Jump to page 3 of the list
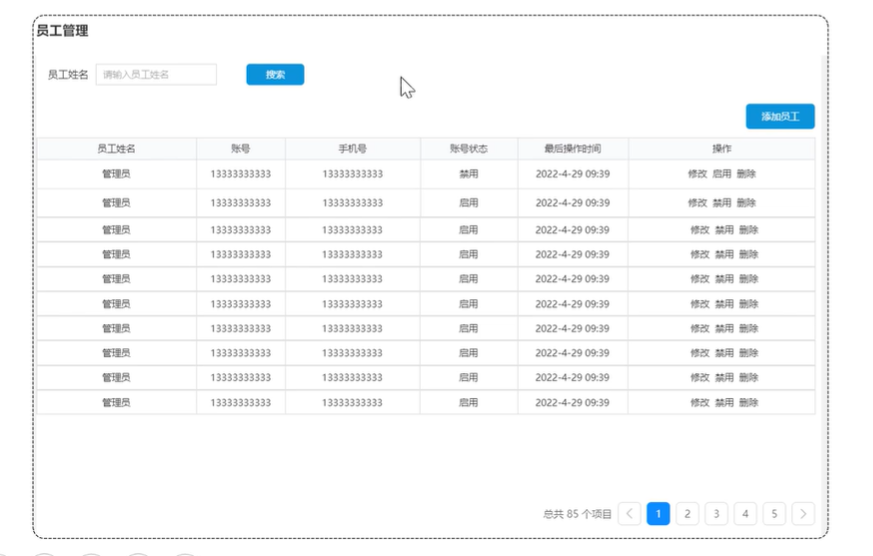Image resolution: width=873 pixels, height=556 pixels. 716,514
